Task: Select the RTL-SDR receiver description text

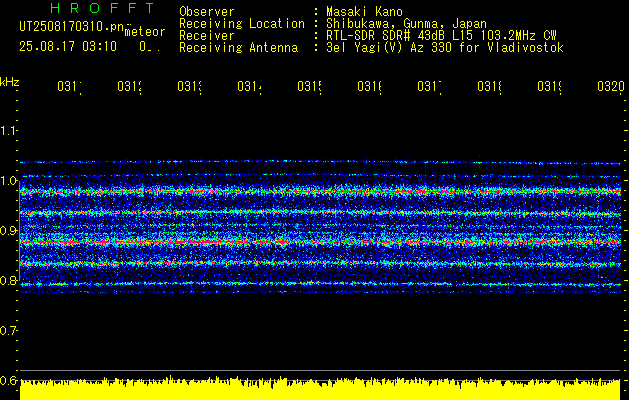Action: [441, 36]
